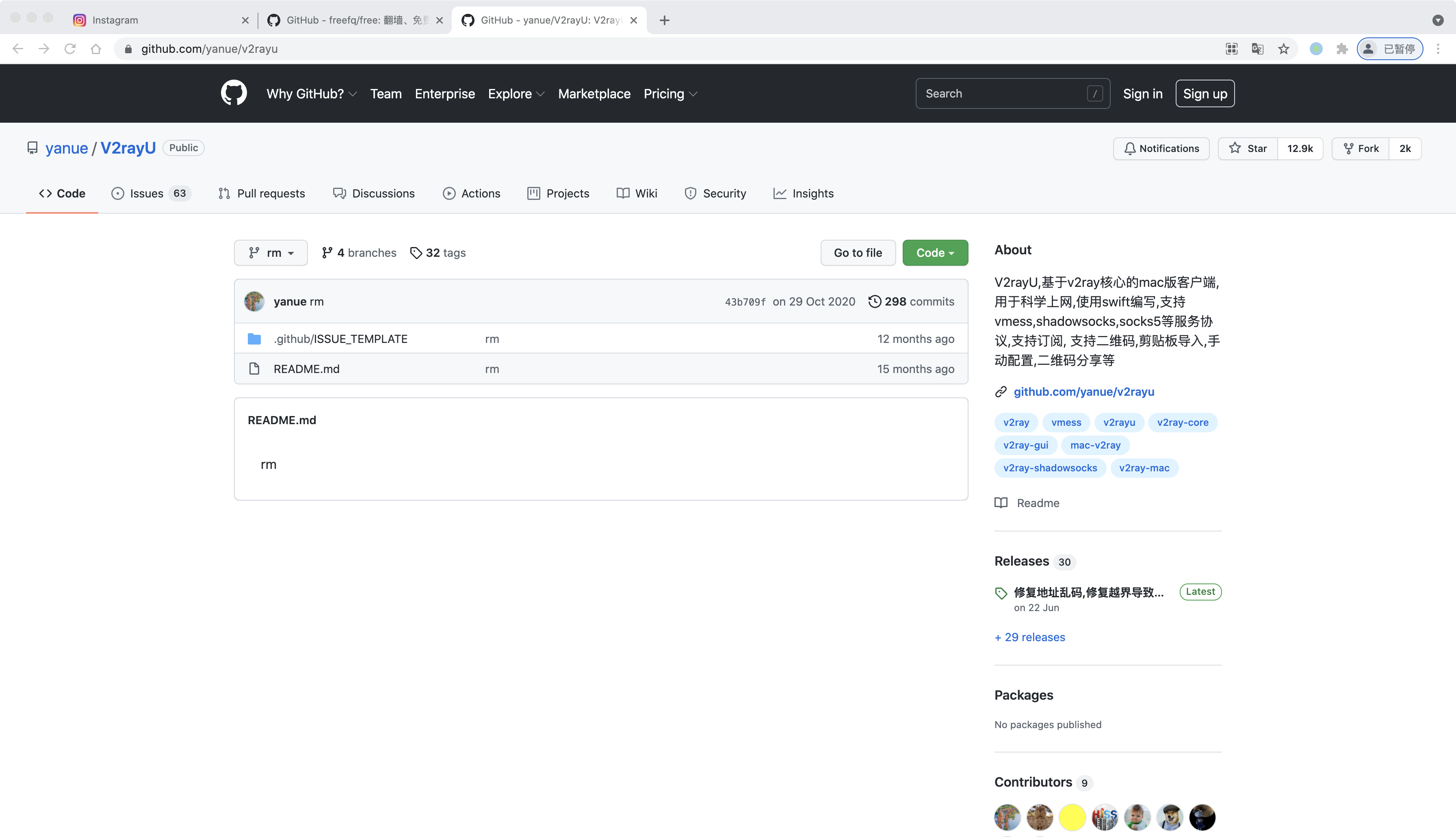
Task: Click the commit history clock icon
Action: click(x=875, y=301)
